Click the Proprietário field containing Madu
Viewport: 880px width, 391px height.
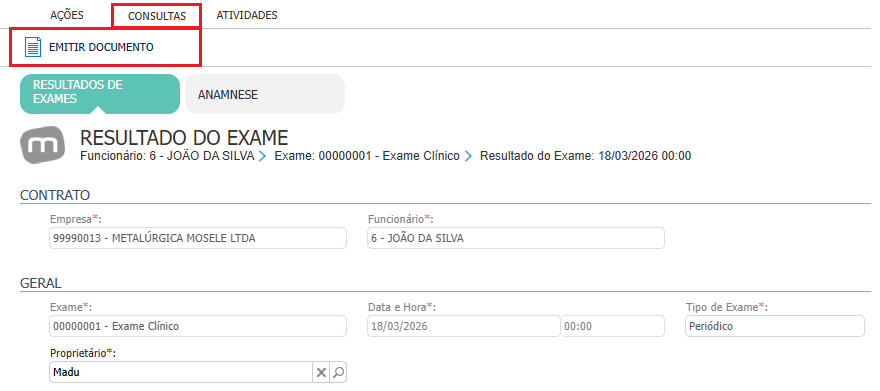(180, 372)
